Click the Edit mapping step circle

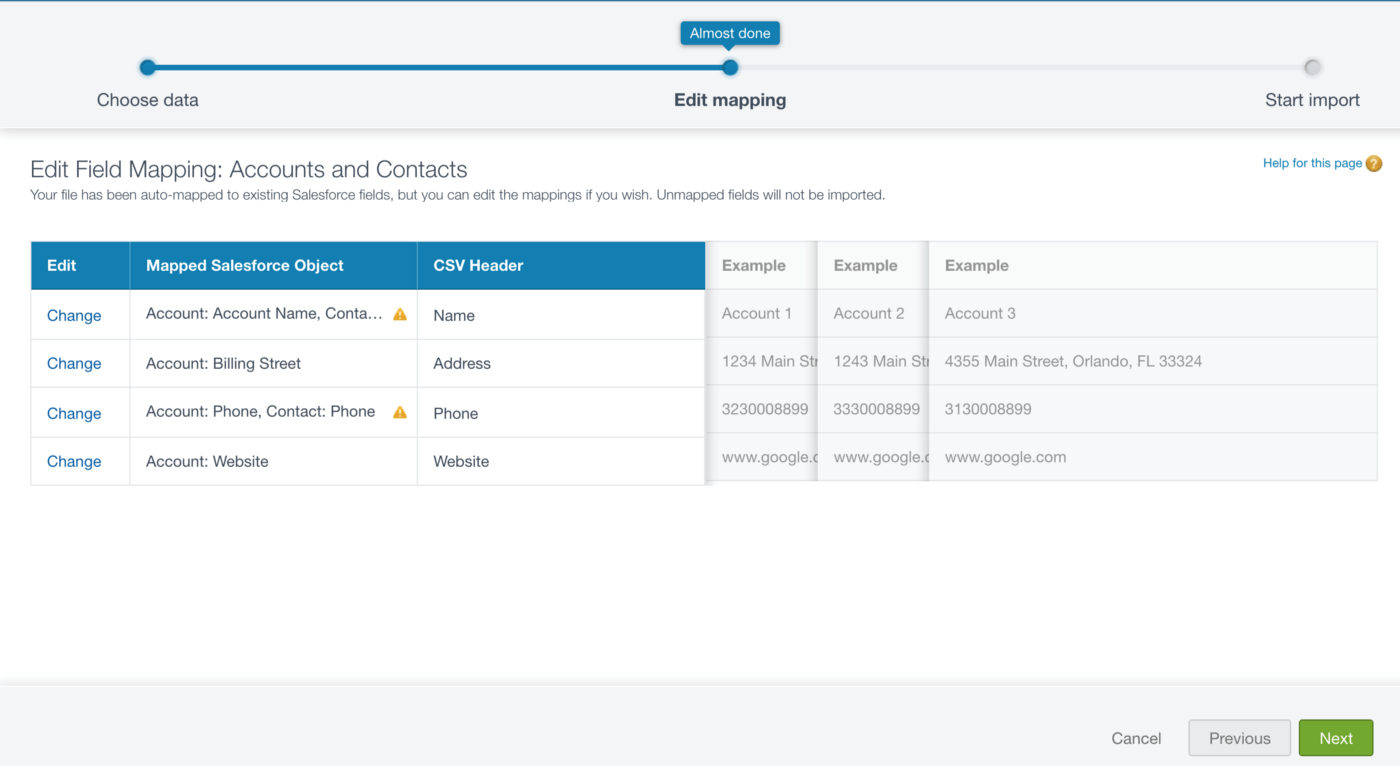pyautogui.click(x=730, y=68)
